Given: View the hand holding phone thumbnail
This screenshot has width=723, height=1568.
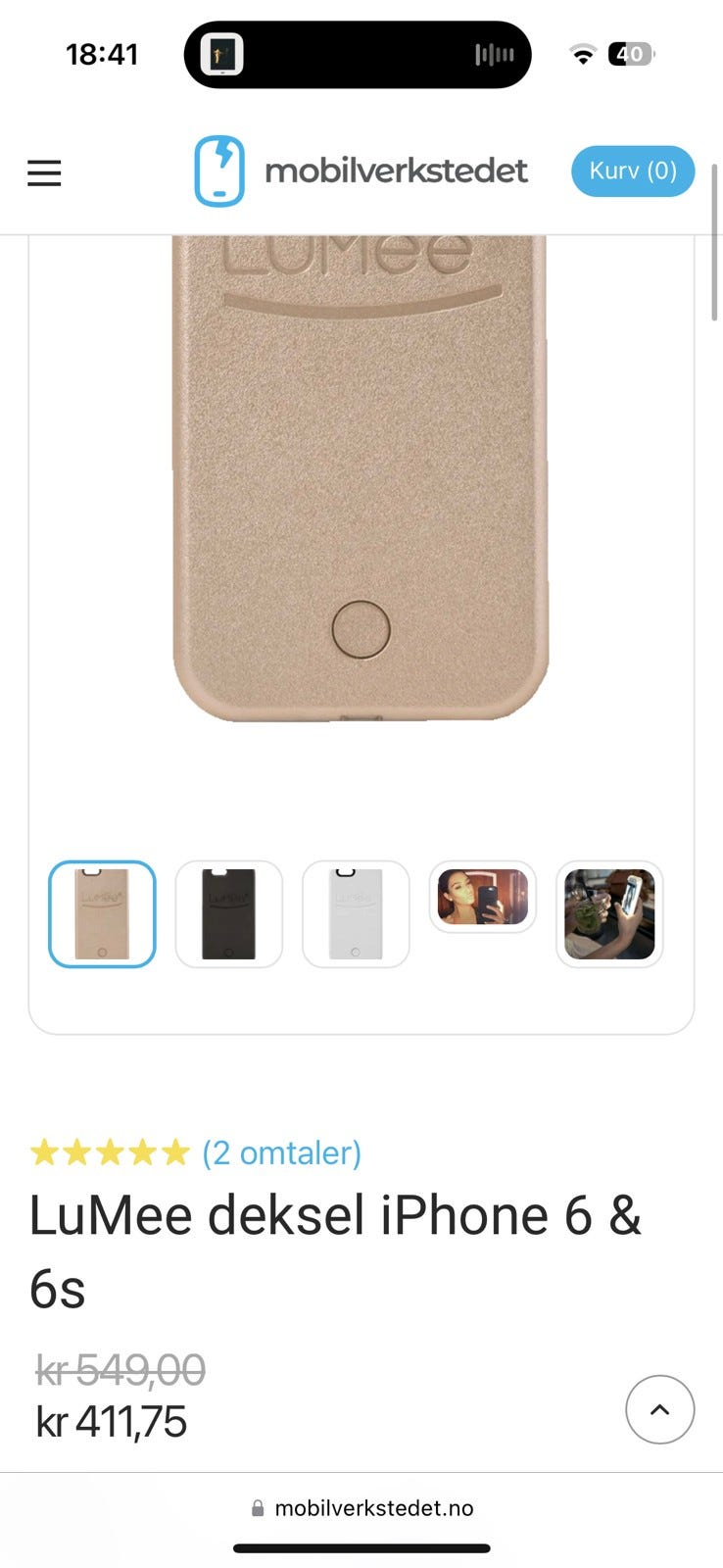Looking at the screenshot, I should point(609,914).
